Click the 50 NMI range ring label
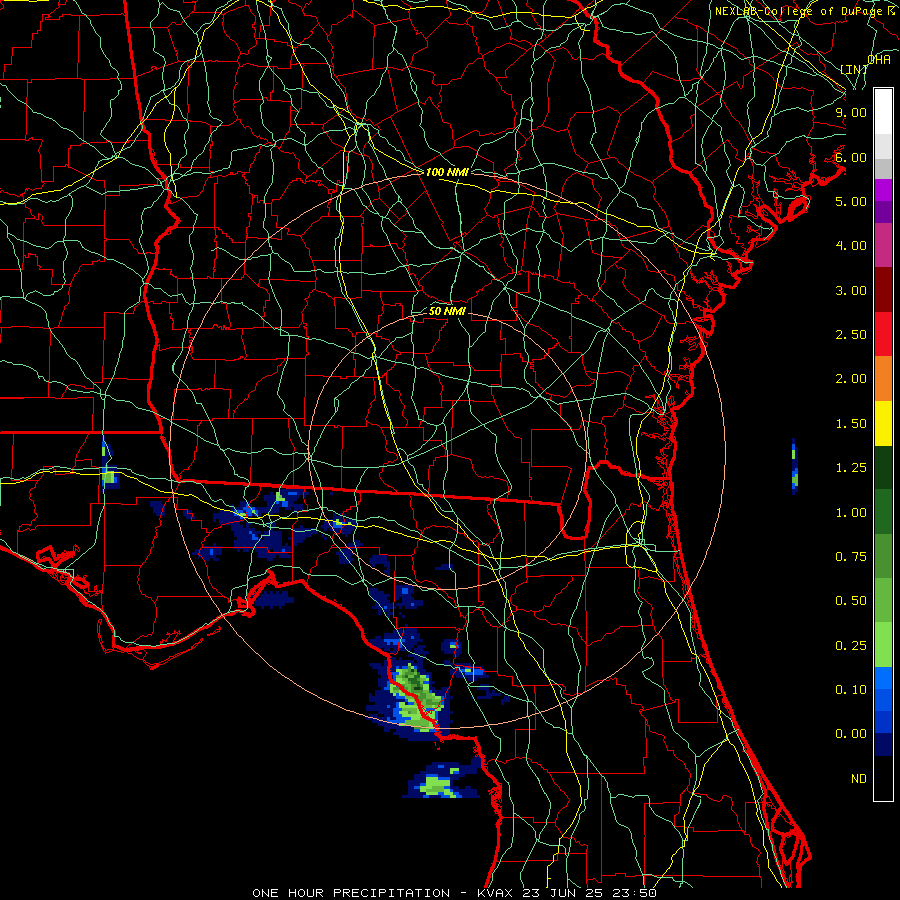The height and width of the screenshot is (900, 900). point(447,311)
